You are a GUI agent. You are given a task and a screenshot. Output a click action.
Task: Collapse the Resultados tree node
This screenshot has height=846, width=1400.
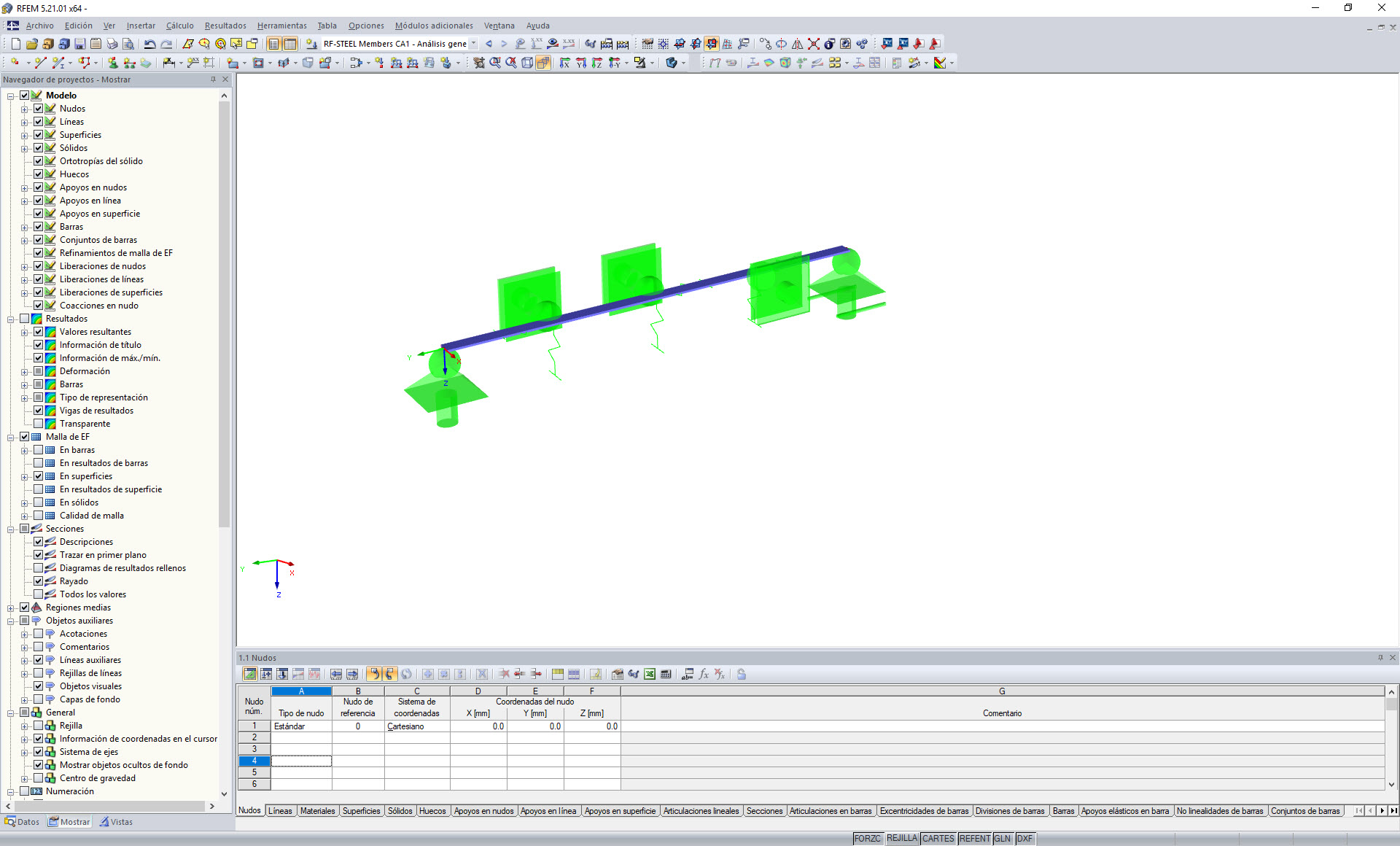11,319
